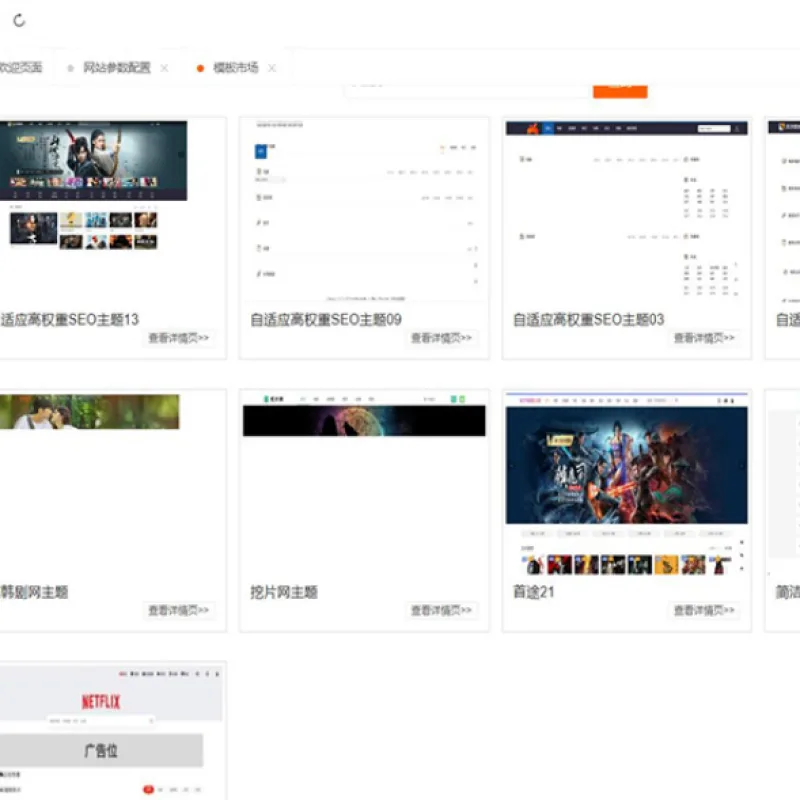
Task: Click the 挖片网主题 banner preview
Action: (364, 420)
